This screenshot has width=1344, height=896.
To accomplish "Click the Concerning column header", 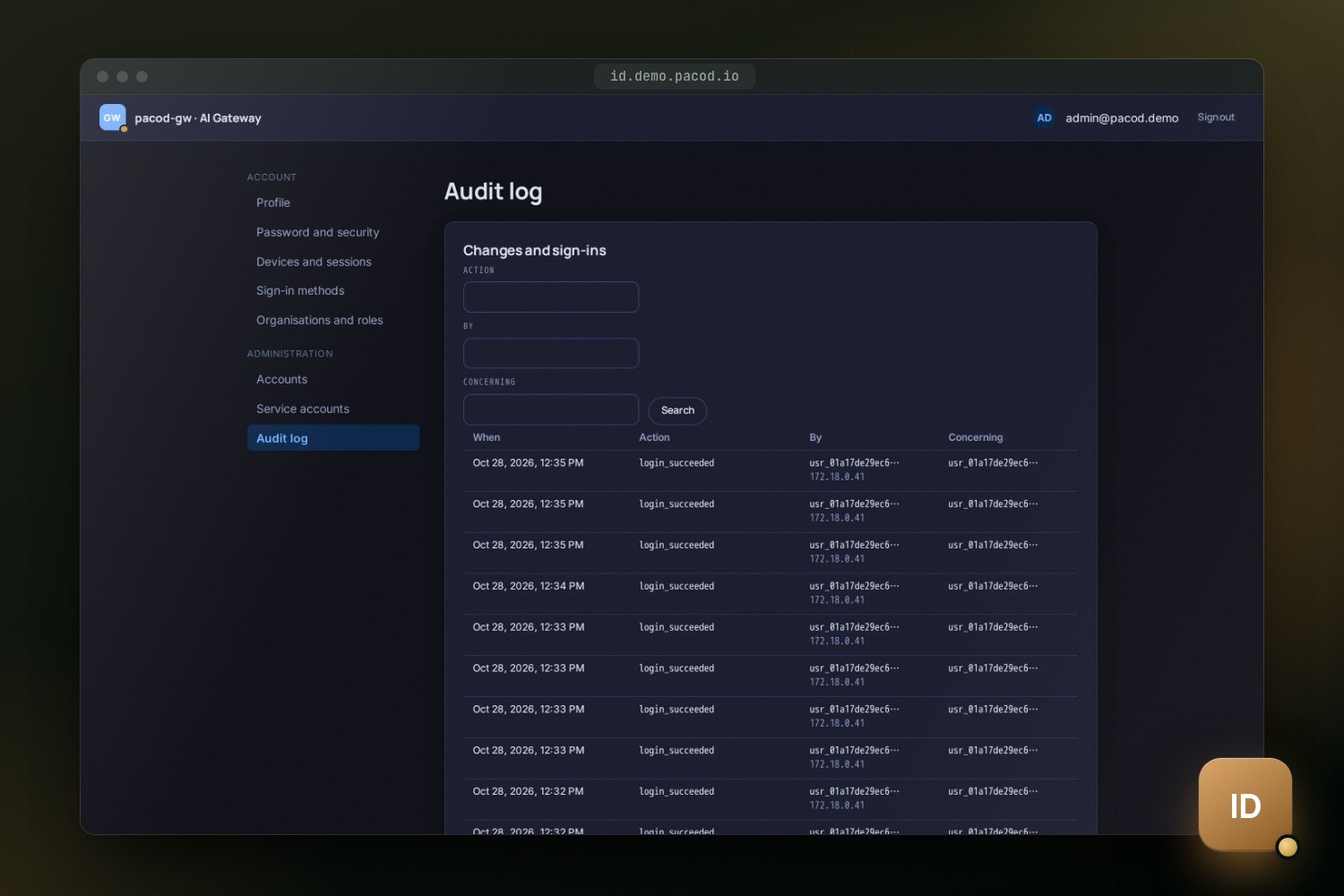I will coord(976,437).
